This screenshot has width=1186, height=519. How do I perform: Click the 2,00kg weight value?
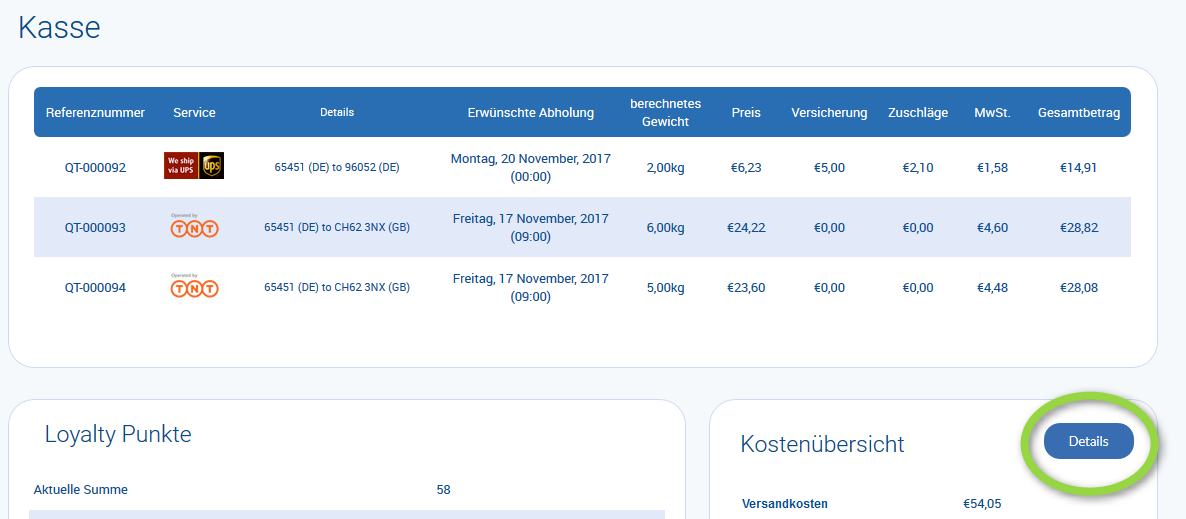pyautogui.click(x=666, y=167)
